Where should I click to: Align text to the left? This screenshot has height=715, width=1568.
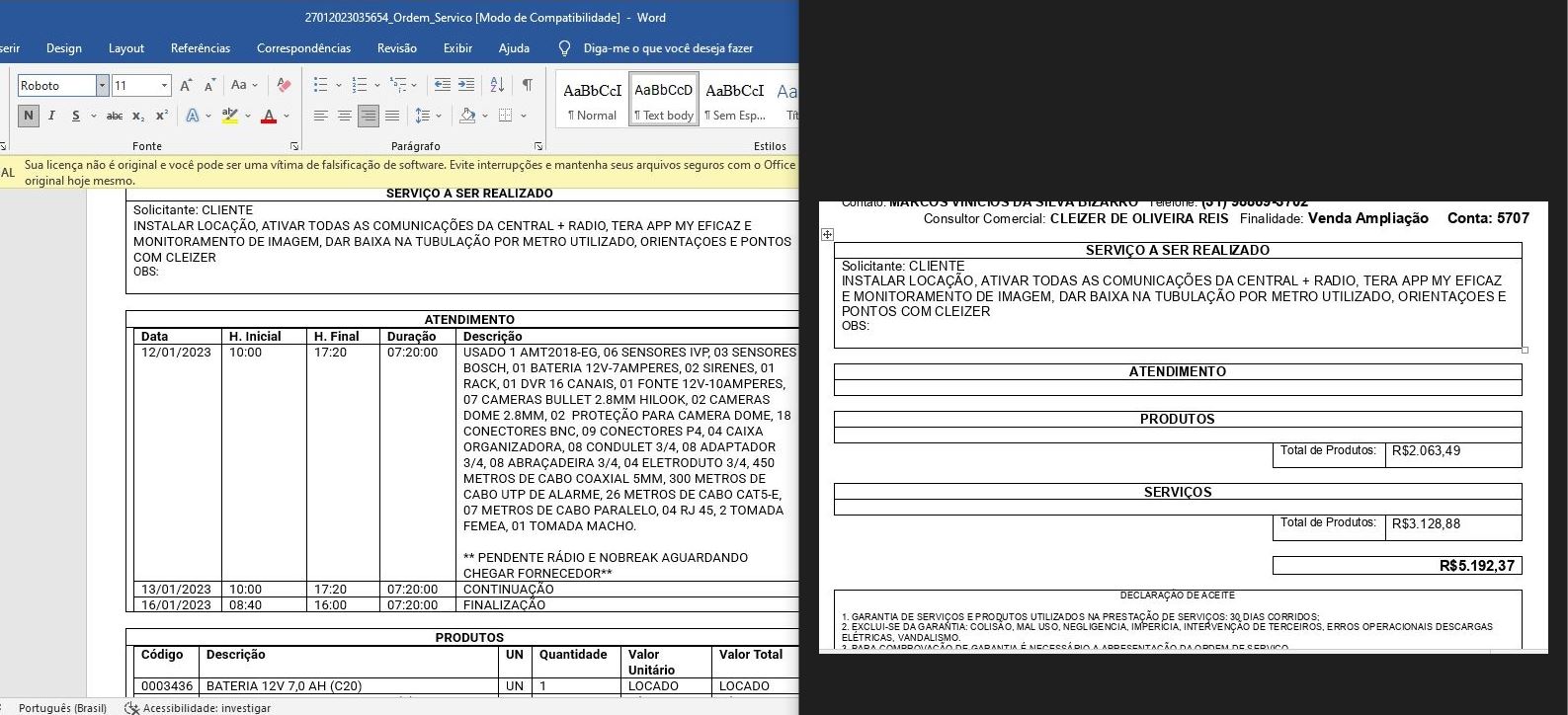coord(320,116)
